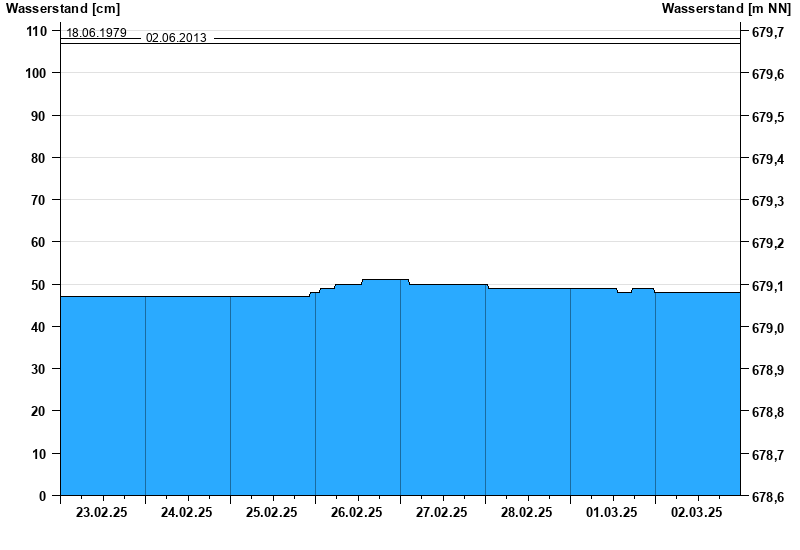800x550 pixels.
Task: Click the 100 cm tick label
Action: (x=36, y=73)
